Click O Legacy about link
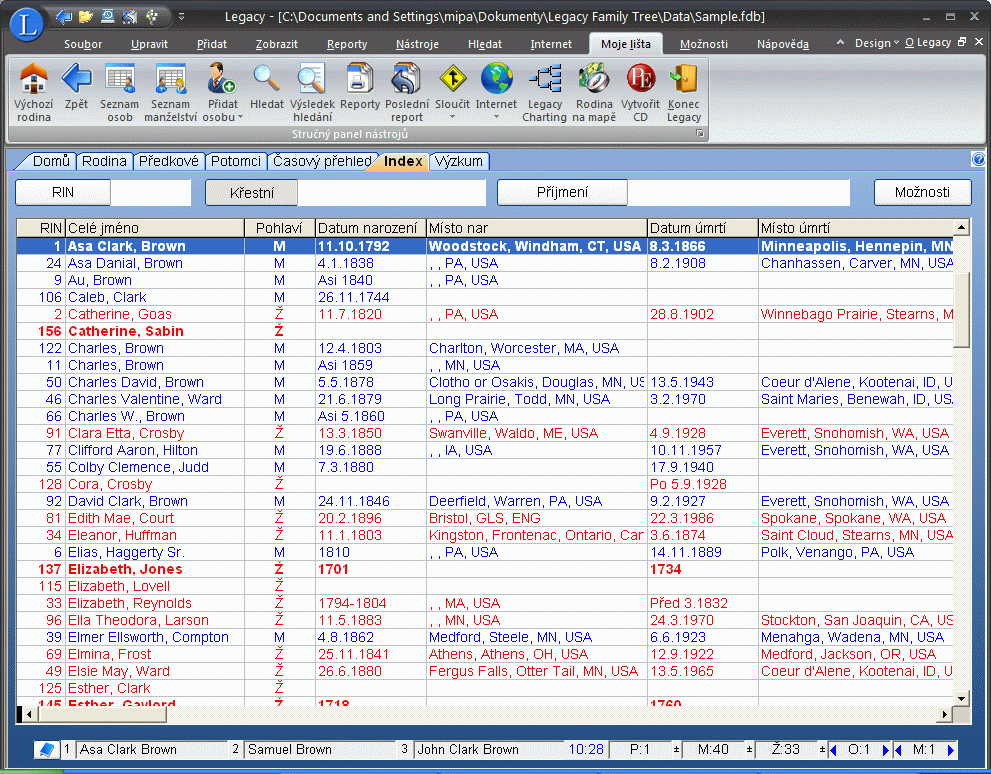The width and height of the screenshot is (991, 774). click(x=928, y=42)
